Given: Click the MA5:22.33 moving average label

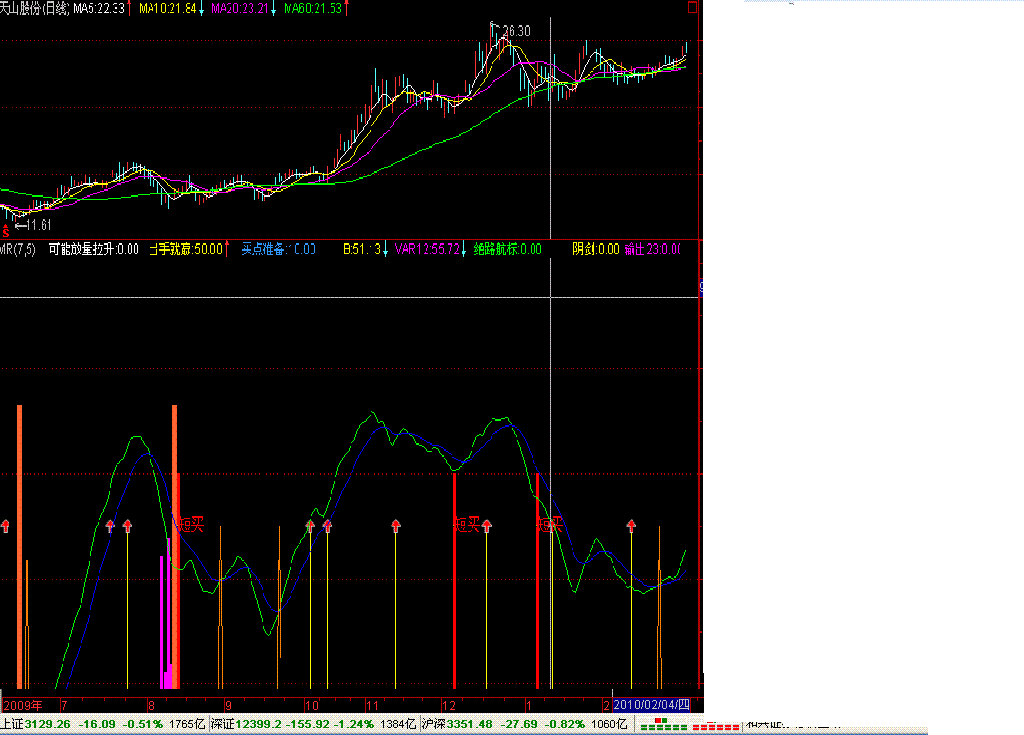Looking at the screenshot, I should coord(98,8).
